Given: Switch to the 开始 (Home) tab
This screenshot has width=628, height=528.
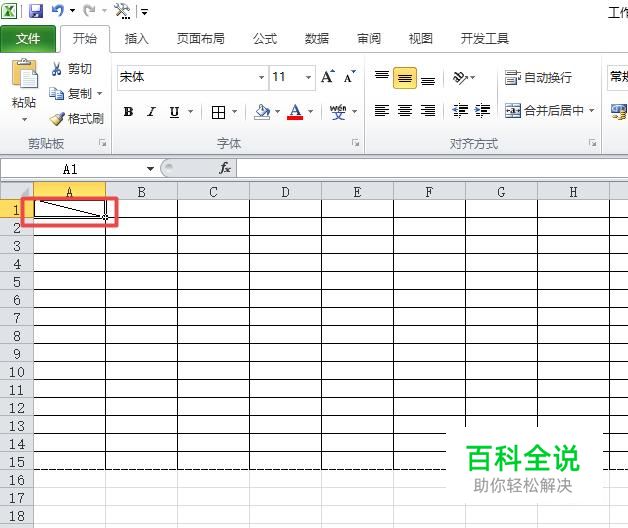Looking at the screenshot, I should coord(85,38).
